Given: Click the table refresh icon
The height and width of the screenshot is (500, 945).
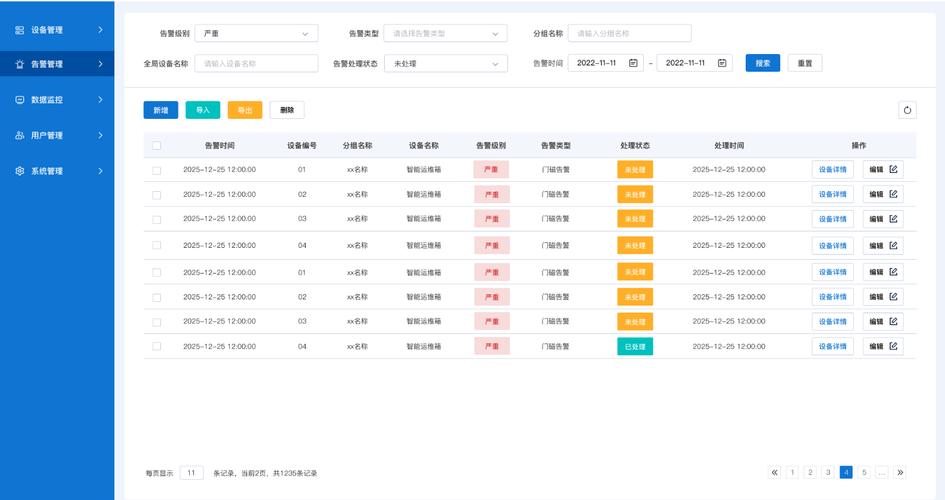Looking at the screenshot, I should pyautogui.click(x=907, y=110).
